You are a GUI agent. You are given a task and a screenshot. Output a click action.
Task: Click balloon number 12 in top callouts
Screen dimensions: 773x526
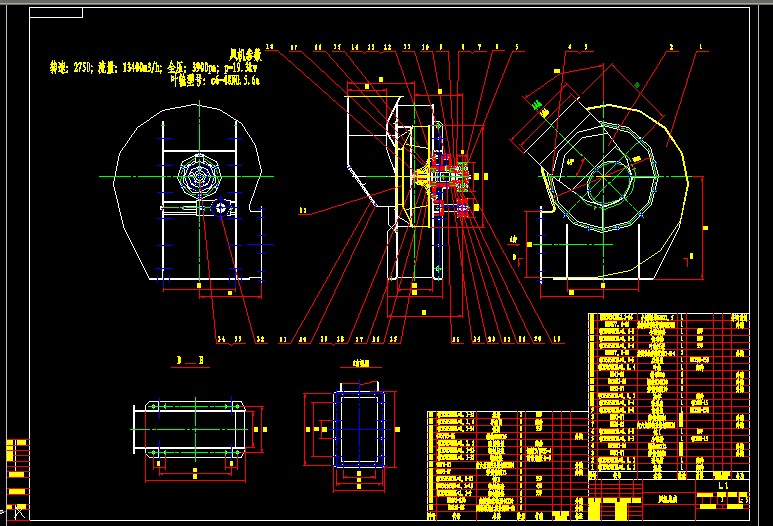(x=387, y=47)
